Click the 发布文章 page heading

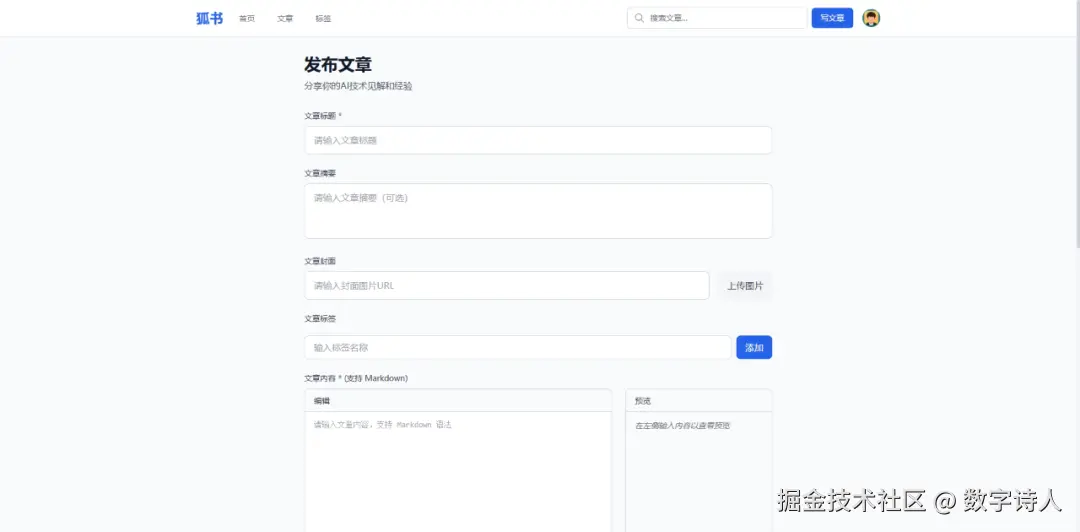[338, 65]
